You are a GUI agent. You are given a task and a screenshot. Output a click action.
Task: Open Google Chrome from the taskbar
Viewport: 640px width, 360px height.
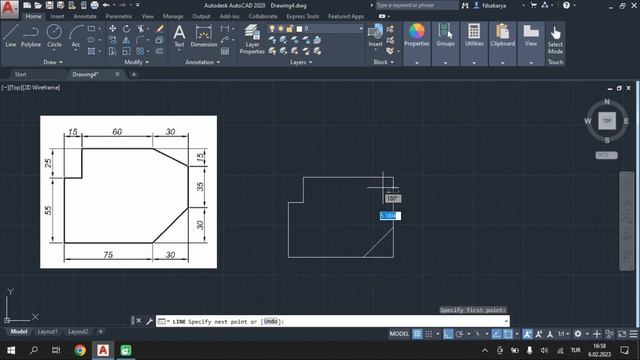pos(80,350)
